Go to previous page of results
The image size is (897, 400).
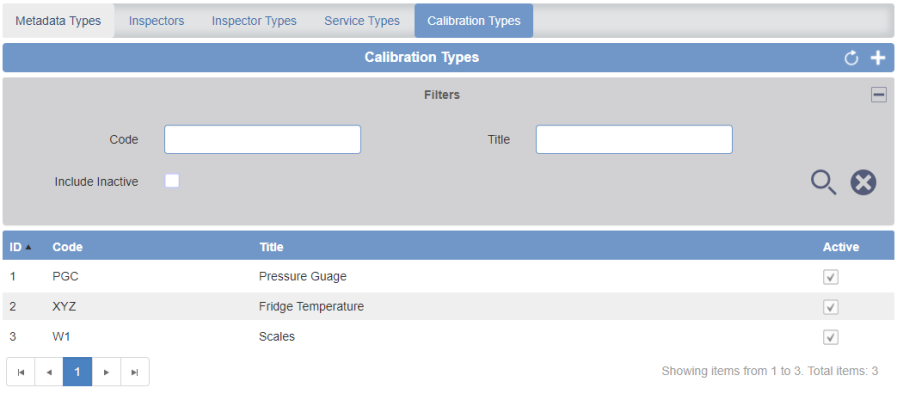[x=49, y=372]
